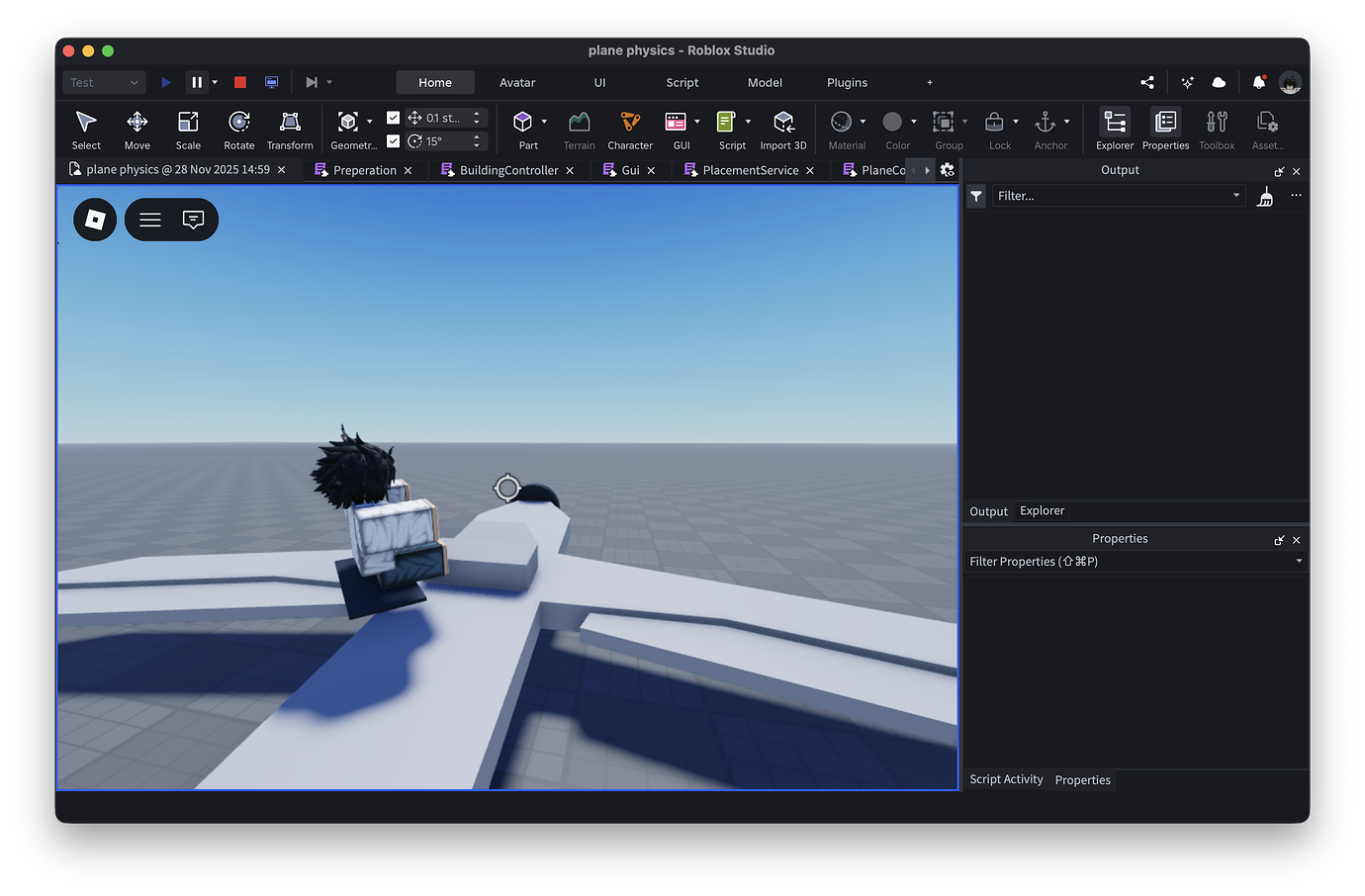Switch to the Model ribbon tab
Image resolution: width=1365 pixels, height=896 pixels.
click(765, 82)
